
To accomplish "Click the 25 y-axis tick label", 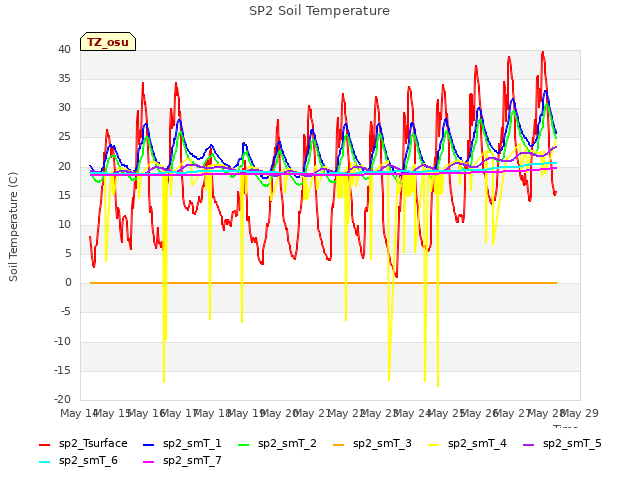I will point(64,137).
